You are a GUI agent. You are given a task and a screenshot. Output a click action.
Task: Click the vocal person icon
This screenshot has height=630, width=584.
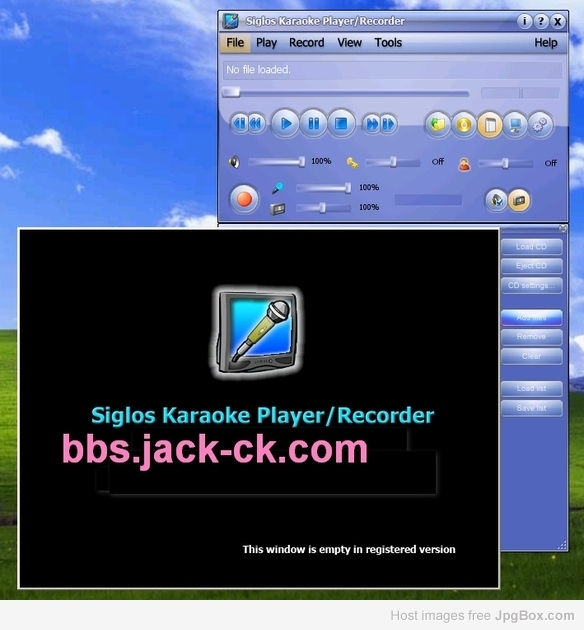pyautogui.click(x=464, y=164)
